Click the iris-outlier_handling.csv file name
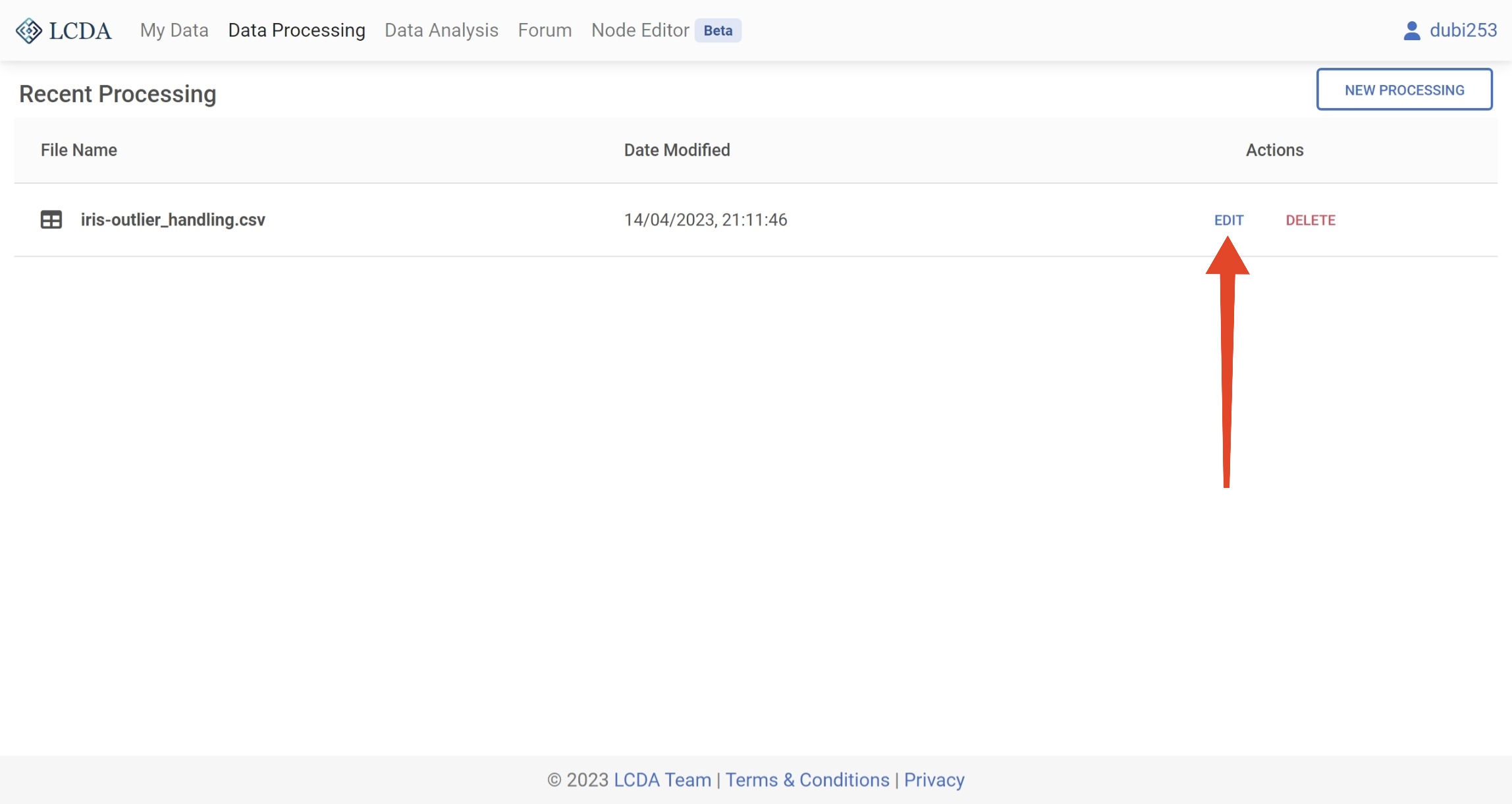 coord(173,219)
